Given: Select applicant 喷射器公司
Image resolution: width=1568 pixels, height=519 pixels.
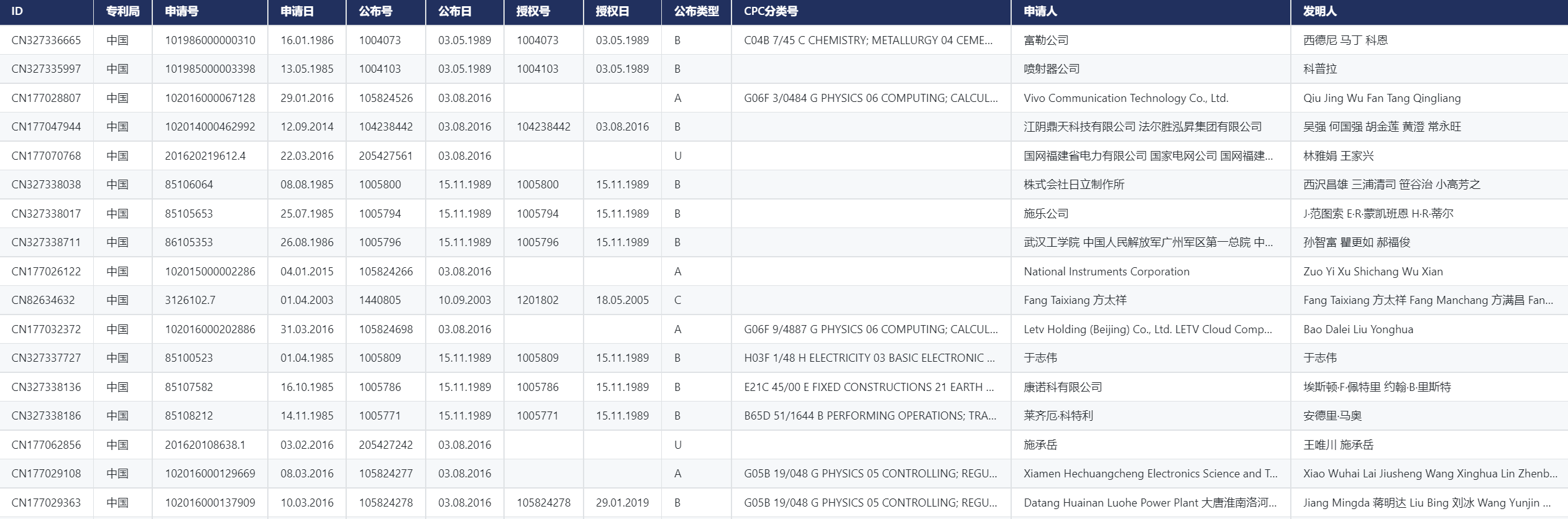Looking at the screenshot, I should coord(1052,69).
